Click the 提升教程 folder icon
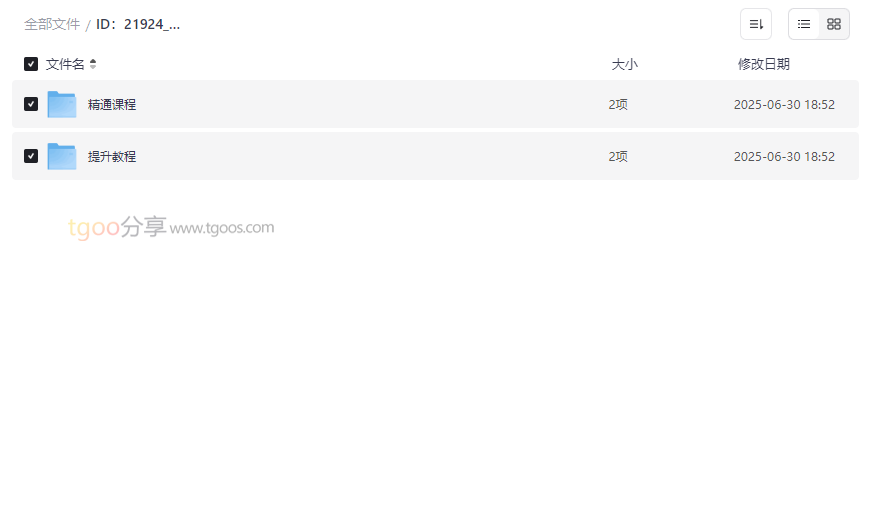The width and height of the screenshot is (874, 514). 62,156
